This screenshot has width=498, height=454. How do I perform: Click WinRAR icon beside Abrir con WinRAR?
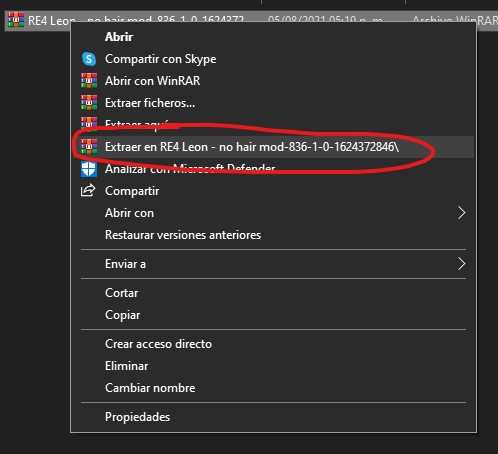89,81
